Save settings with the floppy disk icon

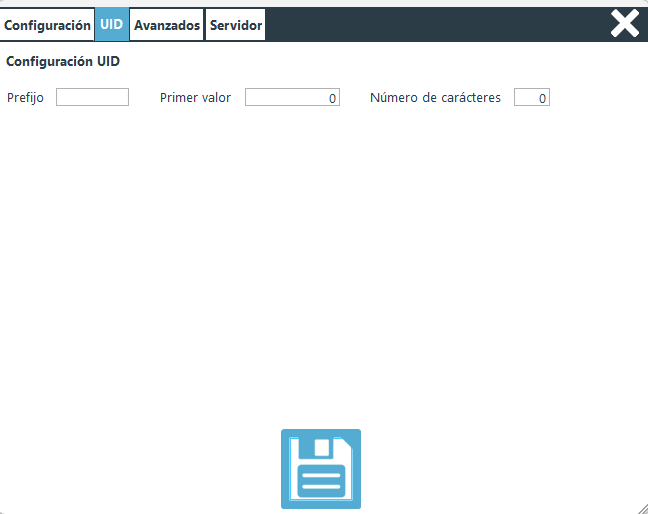coord(320,469)
